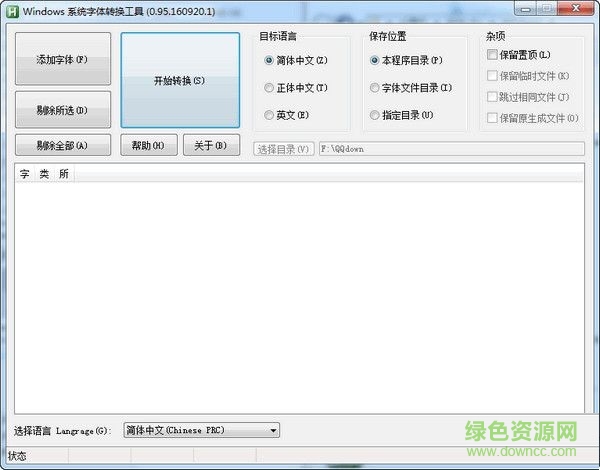The height and width of the screenshot is (470, 600).
Task: Click the 所 column header
Action: pos(64,174)
